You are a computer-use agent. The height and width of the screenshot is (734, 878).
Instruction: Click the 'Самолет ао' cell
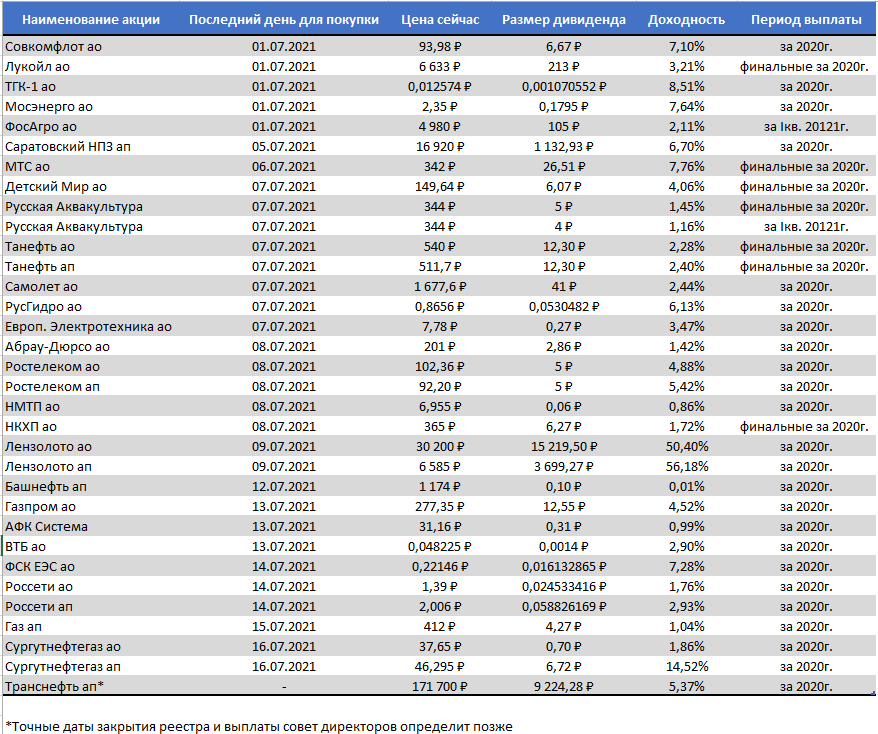click(41, 287)
